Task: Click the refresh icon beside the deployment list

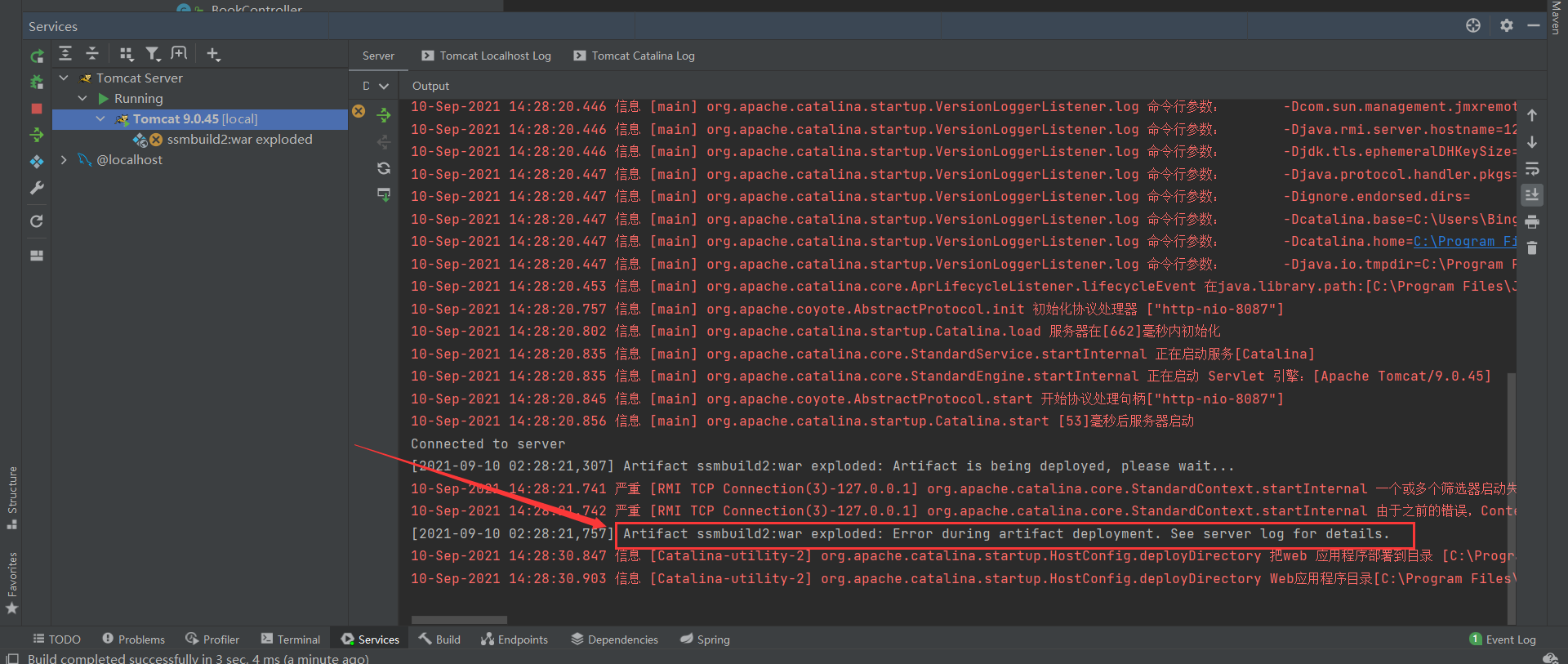Action: (384, 168)
